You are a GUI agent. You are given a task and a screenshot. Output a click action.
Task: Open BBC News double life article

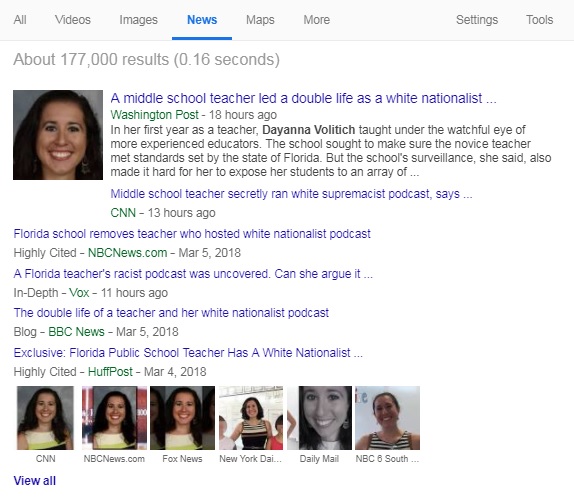tap(171, 313)
